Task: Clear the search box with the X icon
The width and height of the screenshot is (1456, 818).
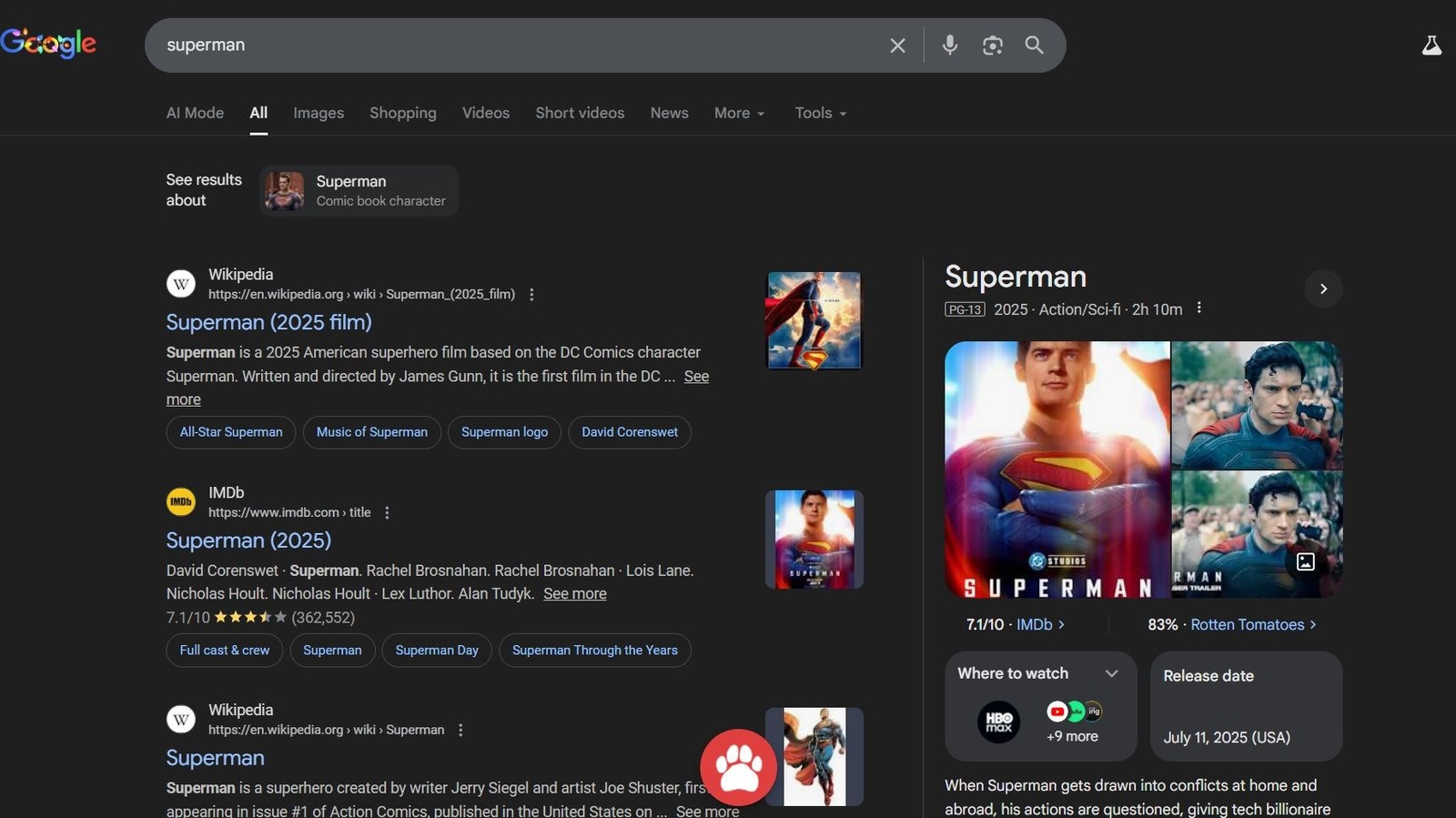Action: (x=897, y=45)
